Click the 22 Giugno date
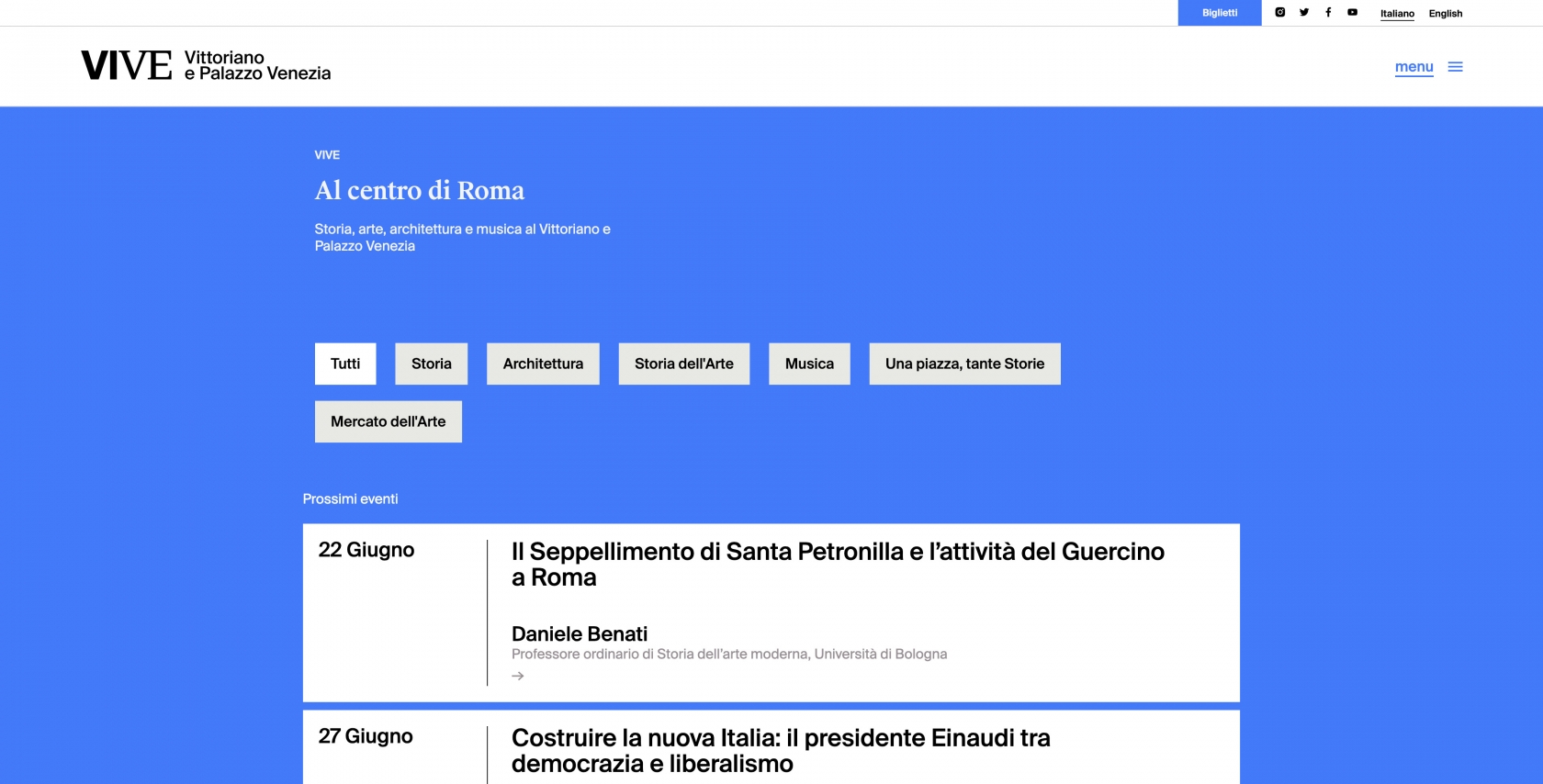This screenshot has height=784, width=1543. (x=366, y=550)
